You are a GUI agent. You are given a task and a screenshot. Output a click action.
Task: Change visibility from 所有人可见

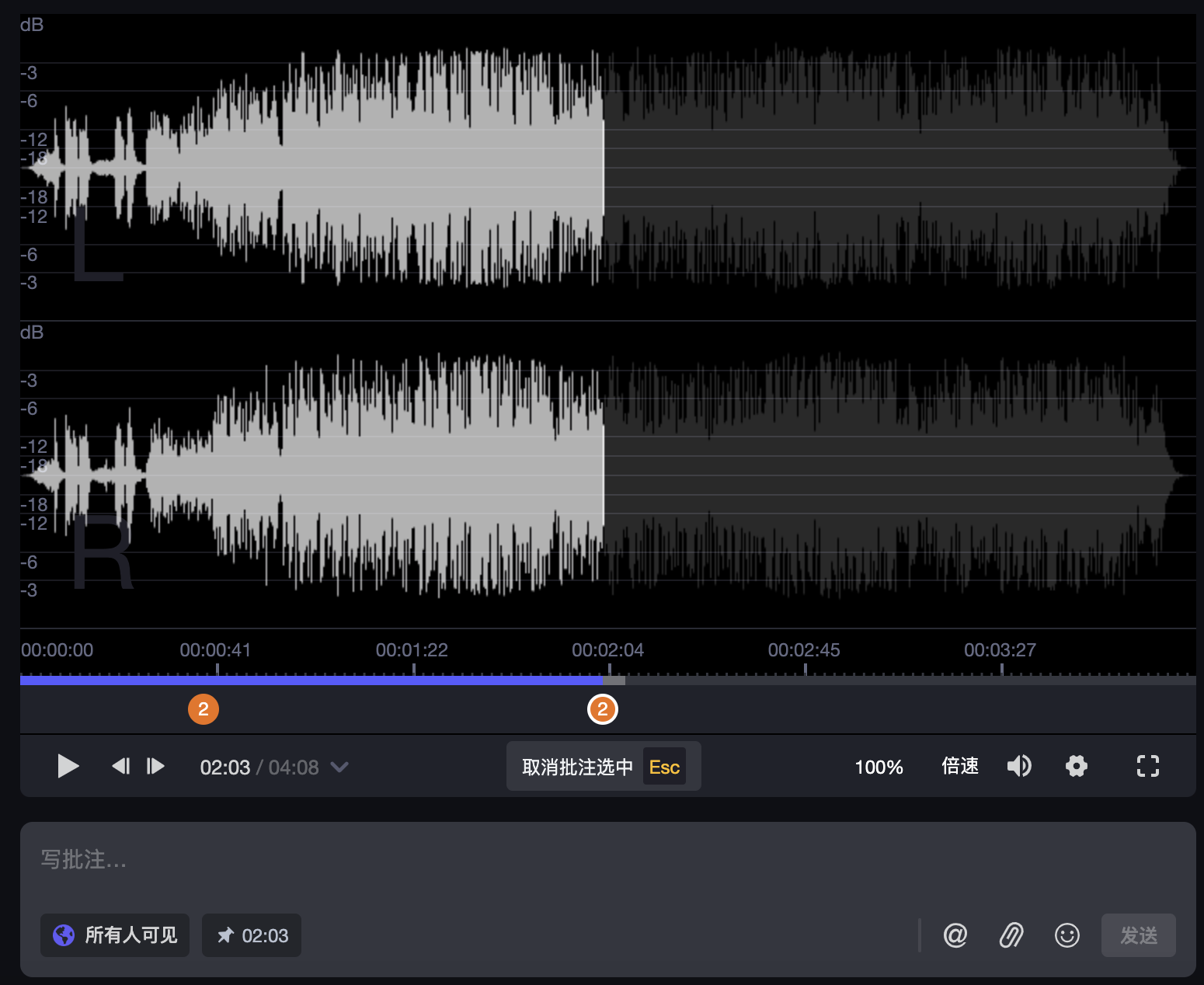pos(115,935)
